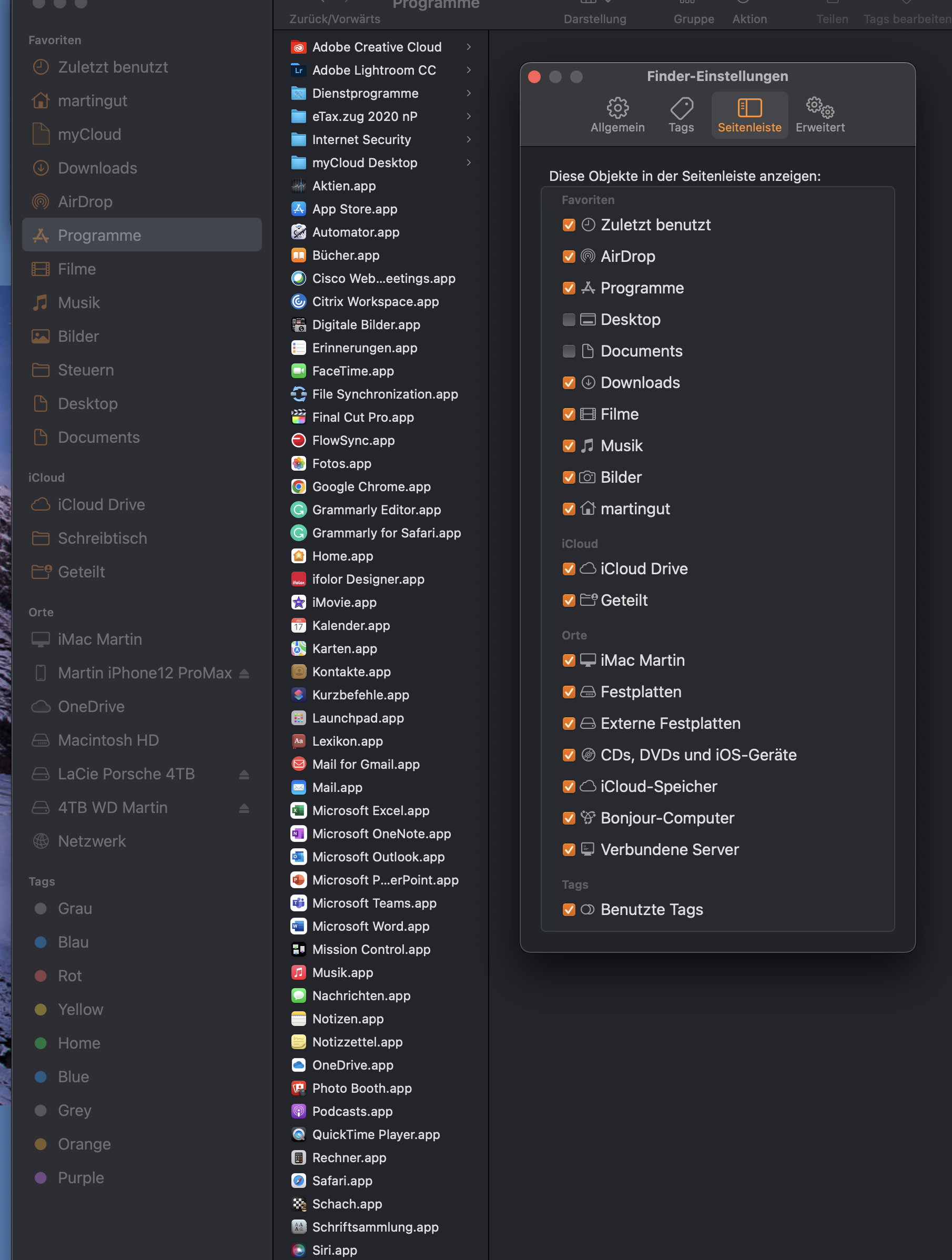
Task: Uncheck the Bonjour-Computer checkbox
Action: 569,818
